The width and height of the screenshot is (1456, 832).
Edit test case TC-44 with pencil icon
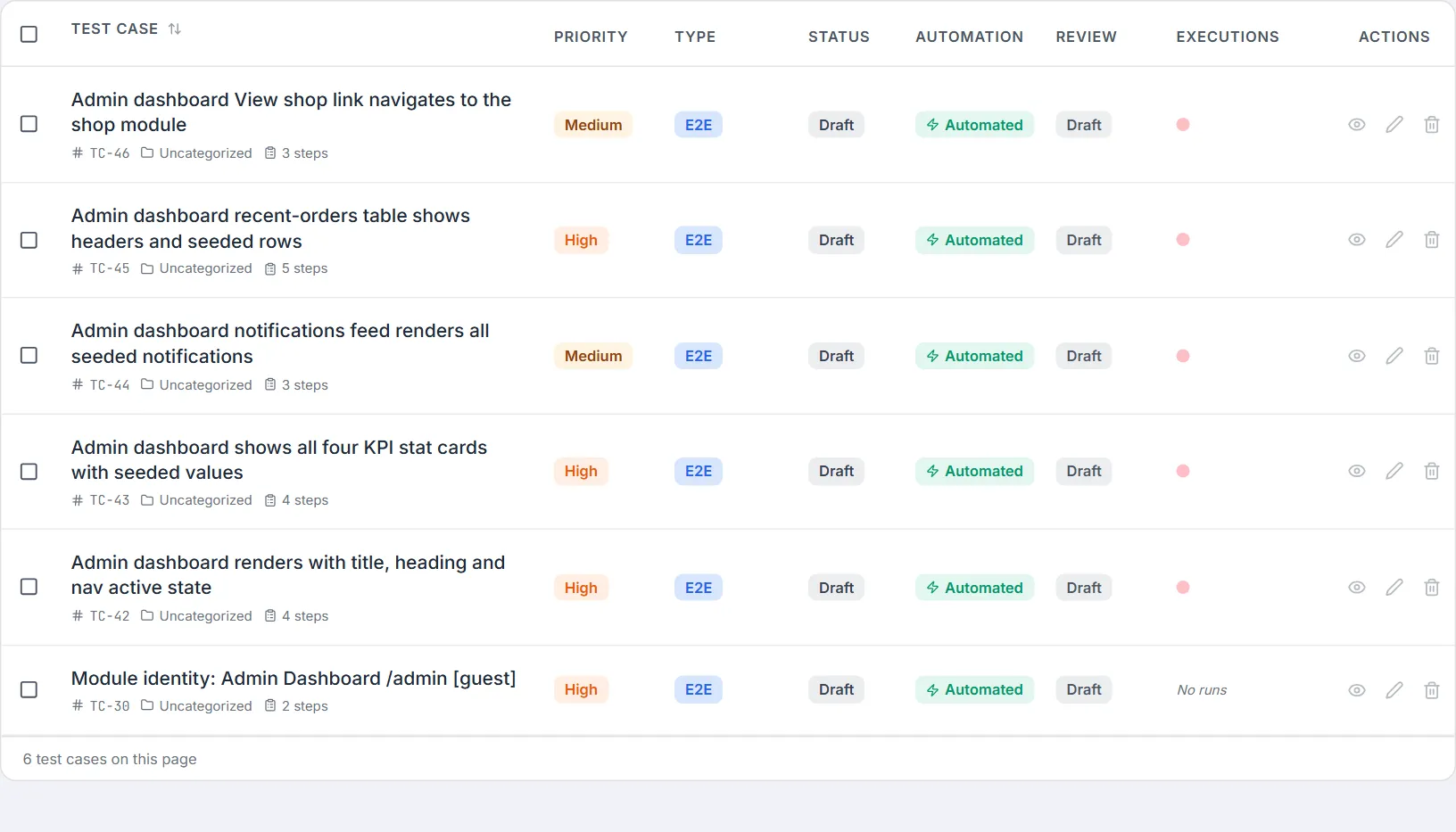1394,356
